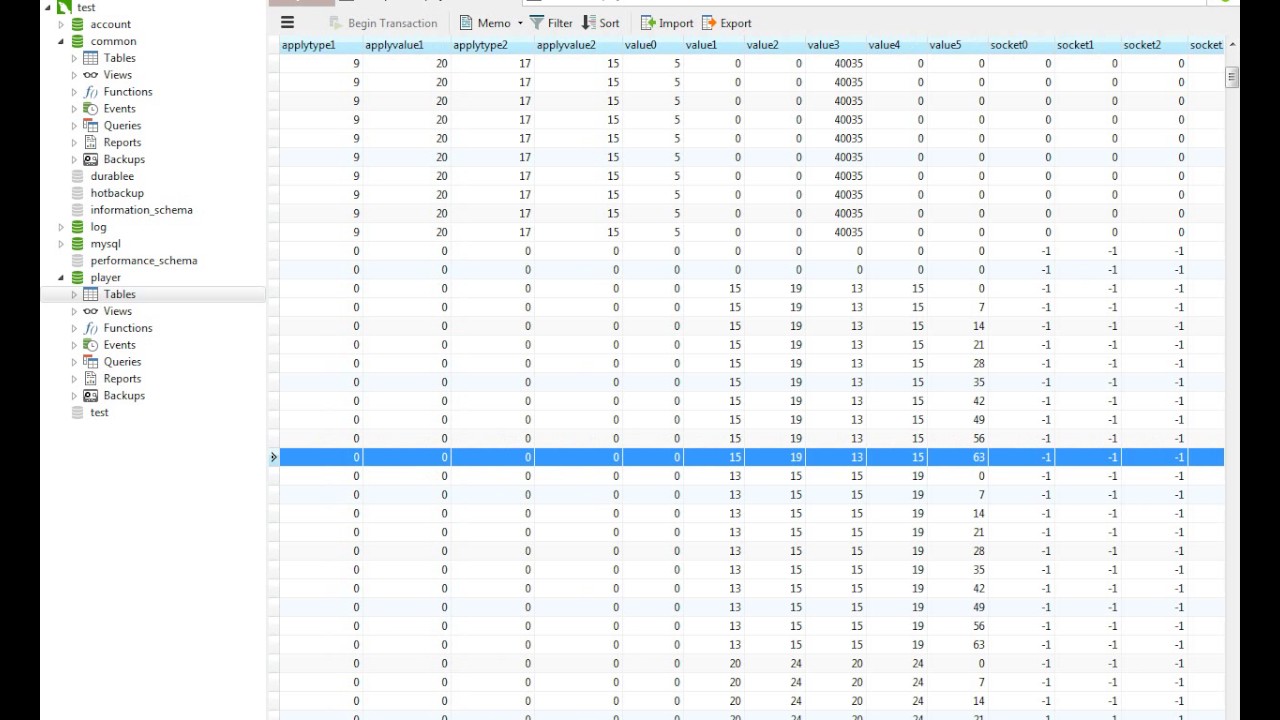Viewport: 1280px width, 720px height.
Task: Click the account database icon
Action: [78, 24]
